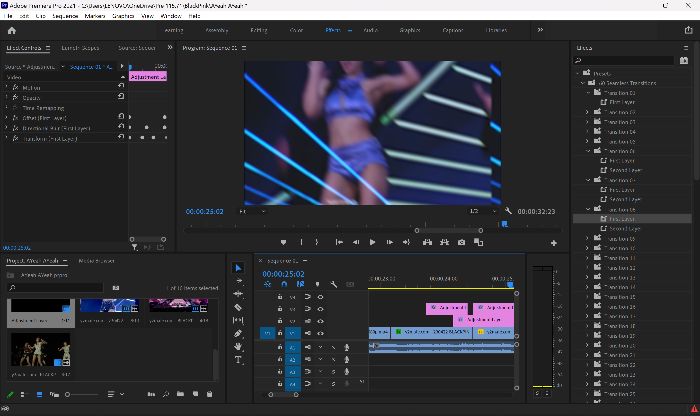
Task: Click Go to In point button
Action: tap(339, 242)
